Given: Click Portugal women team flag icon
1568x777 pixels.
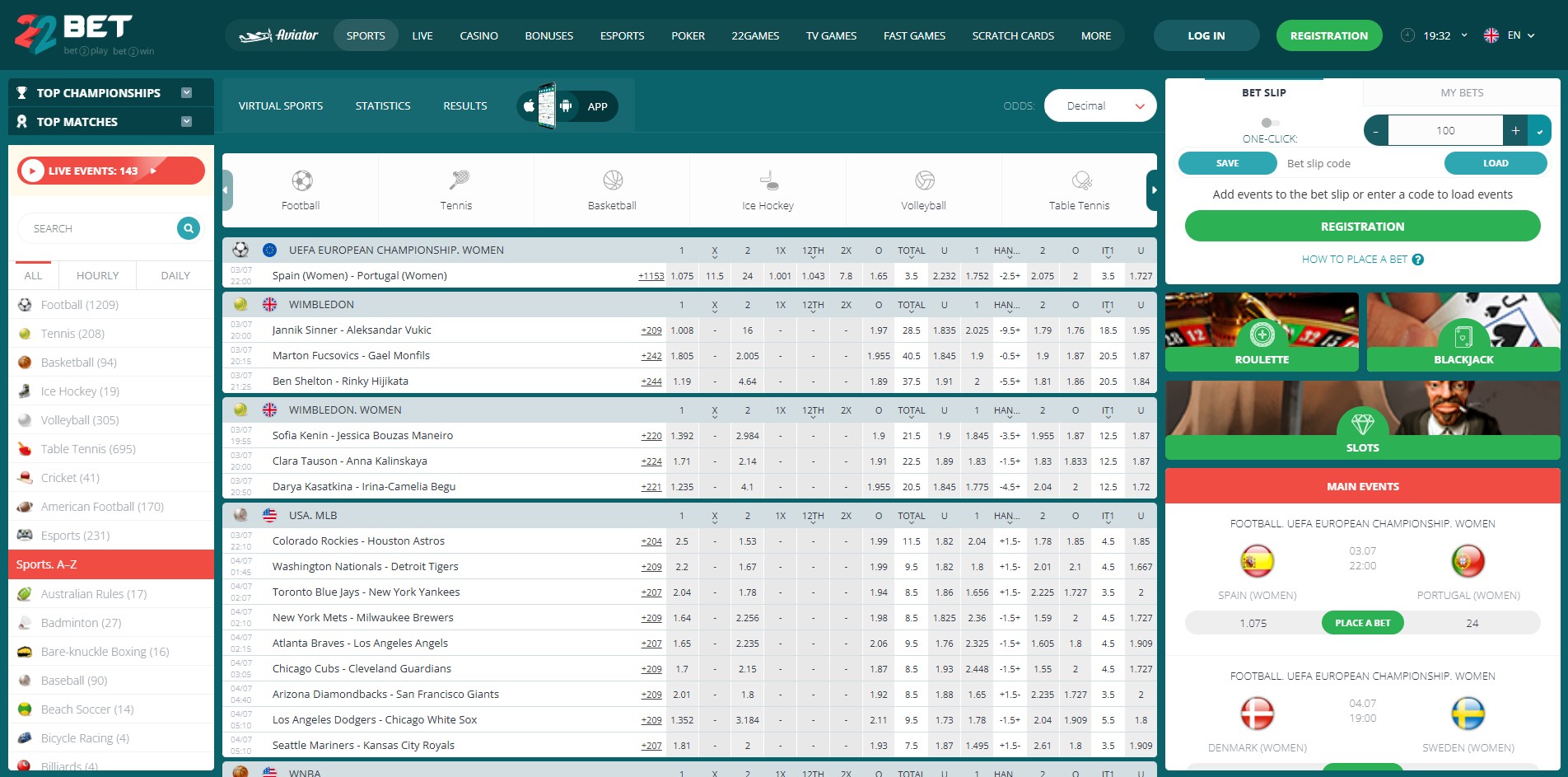Looking at the screenshot, I should [1468, 561].
